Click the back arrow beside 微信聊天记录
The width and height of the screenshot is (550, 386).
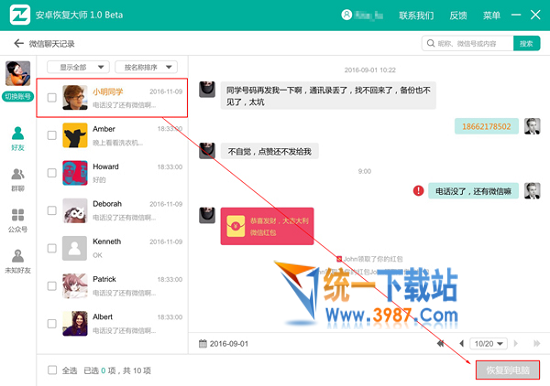19,43
